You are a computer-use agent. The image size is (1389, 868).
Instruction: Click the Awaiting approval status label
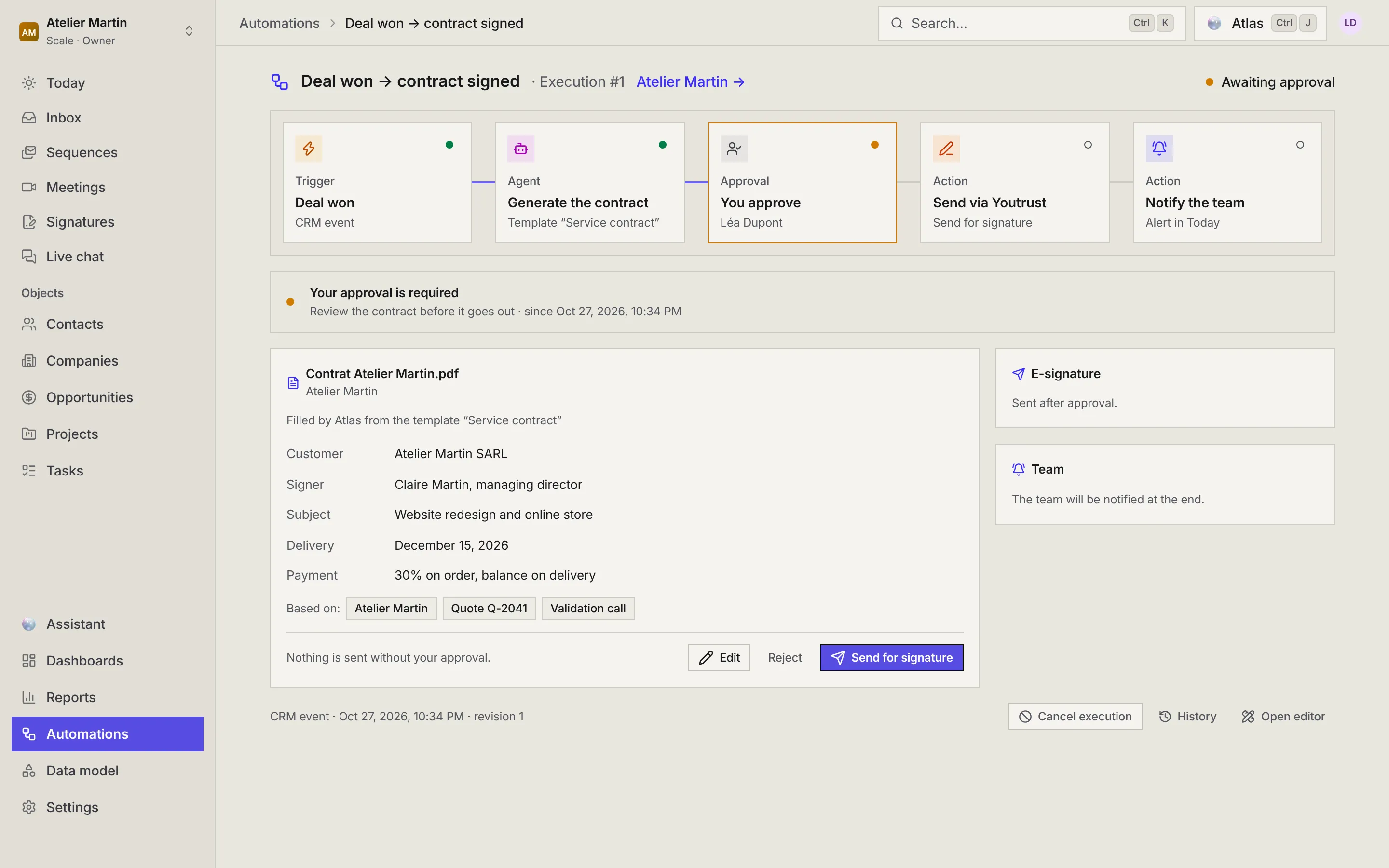point(1278,82)
